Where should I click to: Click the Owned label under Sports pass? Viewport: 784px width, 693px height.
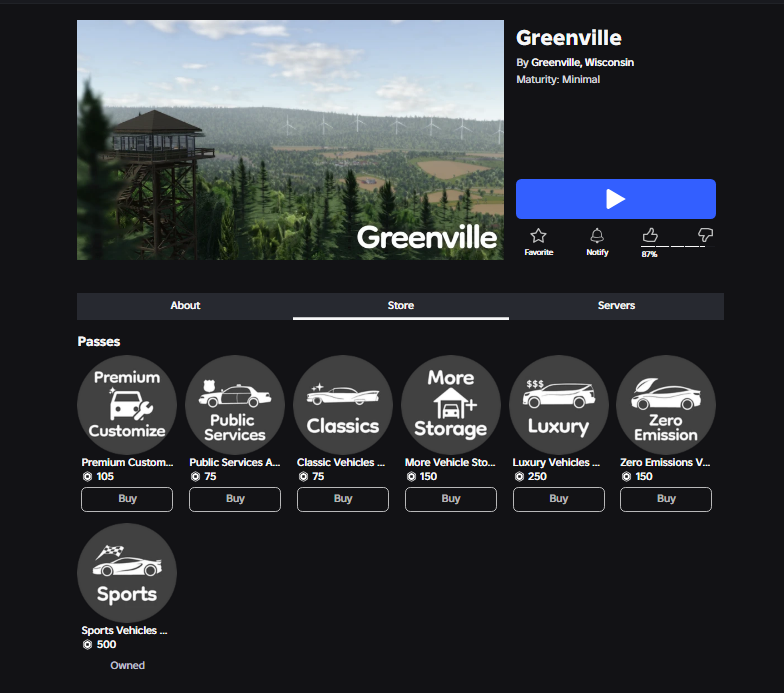(128, 666)
